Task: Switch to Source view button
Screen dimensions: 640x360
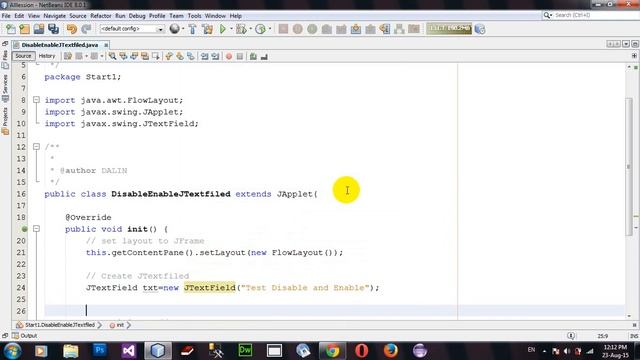Action: [x=23, y=56]
